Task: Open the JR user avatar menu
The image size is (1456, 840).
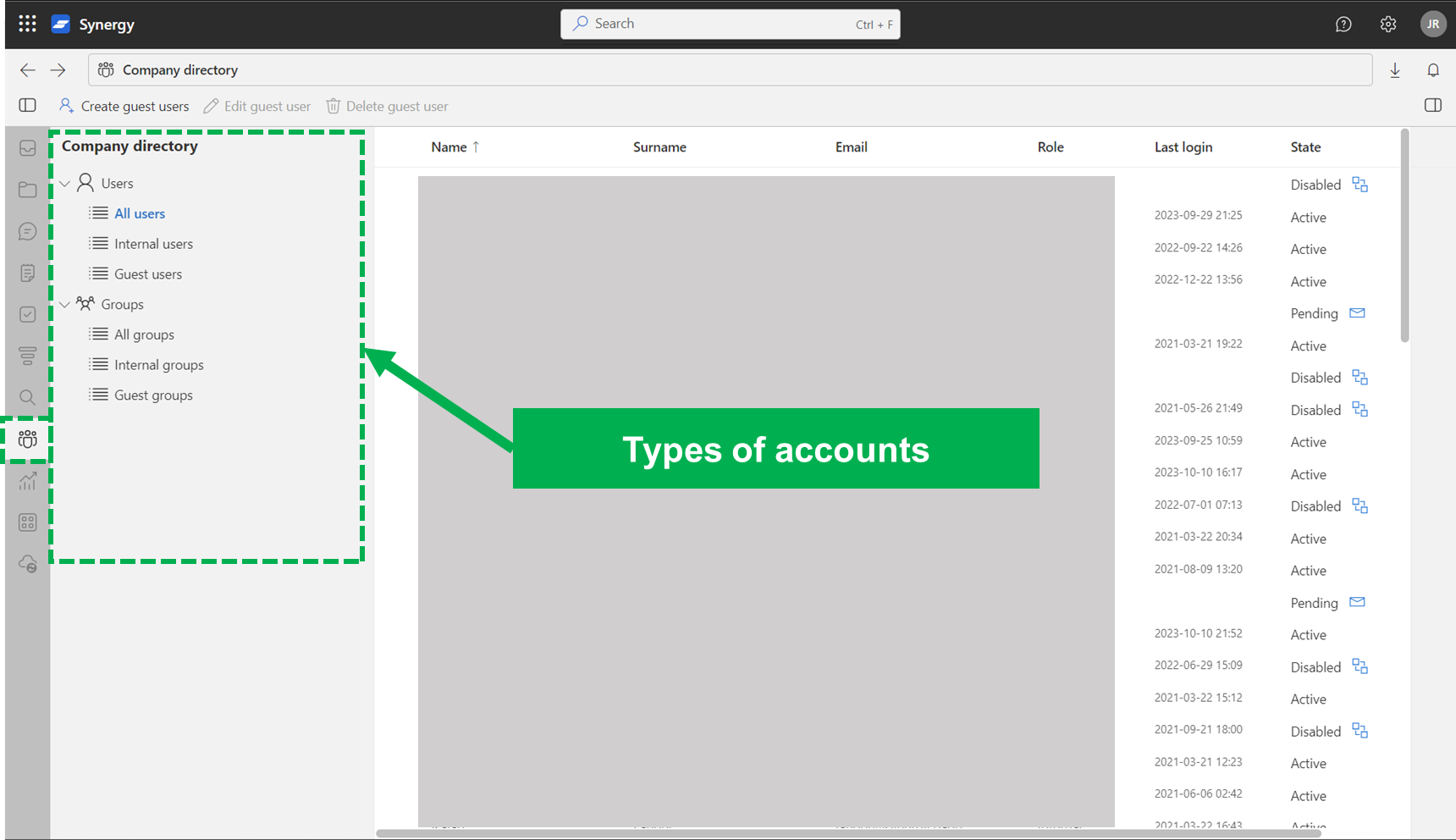Action: pos(1433,25)
